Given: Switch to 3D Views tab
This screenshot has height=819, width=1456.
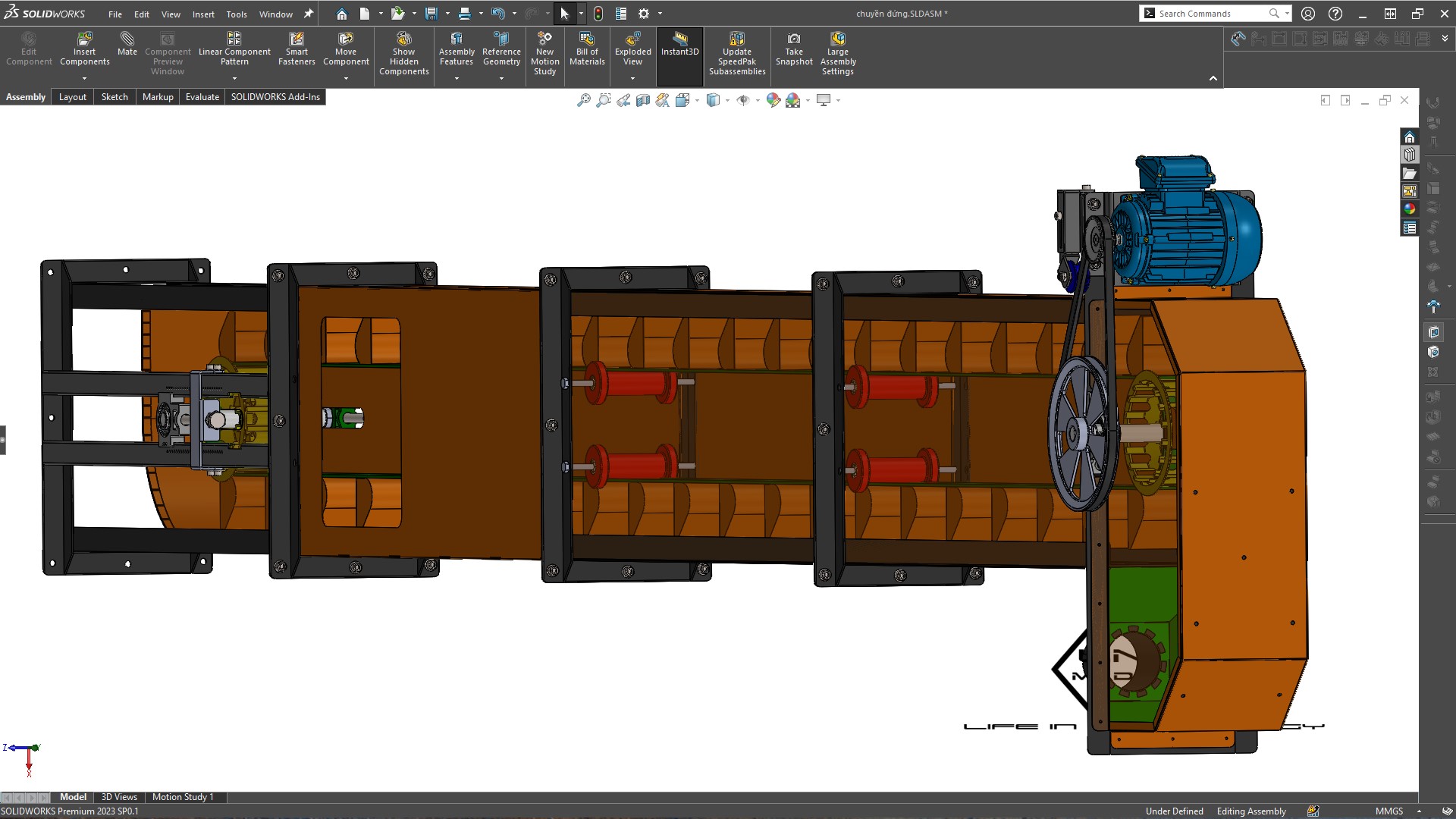Looking at the screenshot, I should 119,797.
